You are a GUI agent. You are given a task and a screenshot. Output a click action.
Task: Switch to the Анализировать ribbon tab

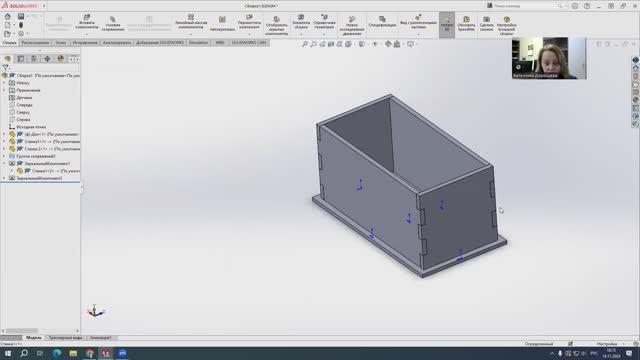coord(117,42)
